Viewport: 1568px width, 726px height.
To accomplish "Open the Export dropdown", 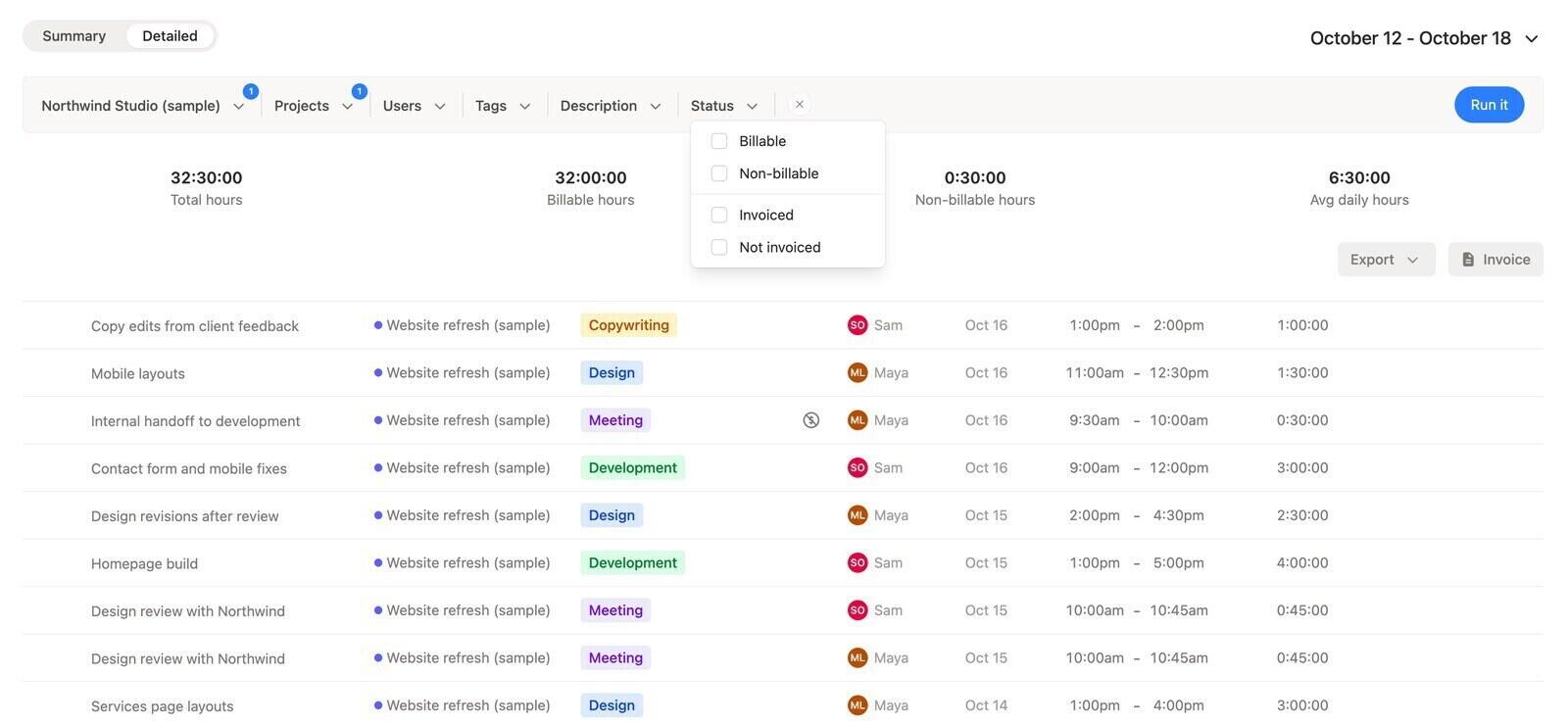I will pyautogui.click(x=1386, y=260).
